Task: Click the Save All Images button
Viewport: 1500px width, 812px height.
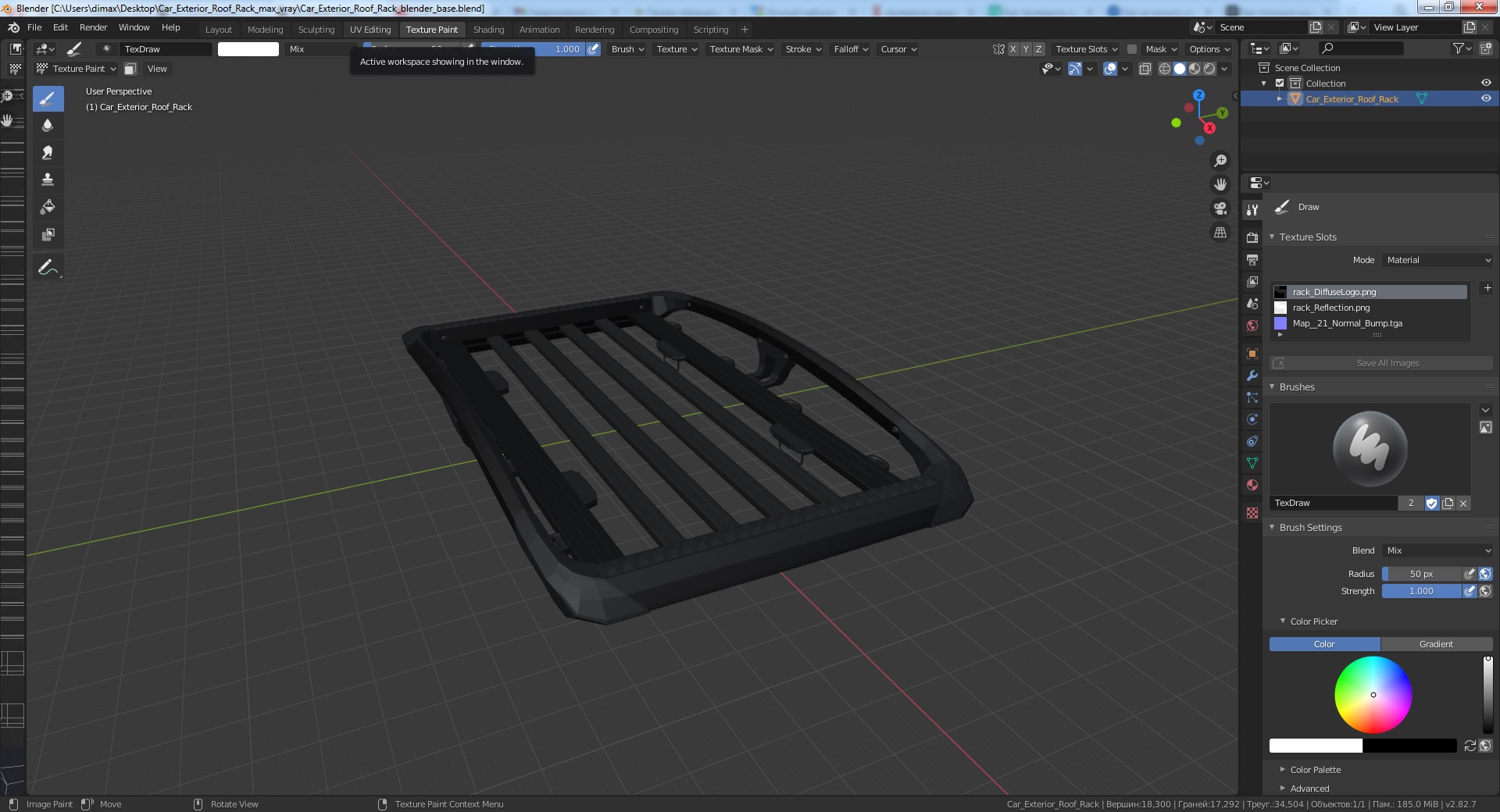Action: [x=1381, y=363]
